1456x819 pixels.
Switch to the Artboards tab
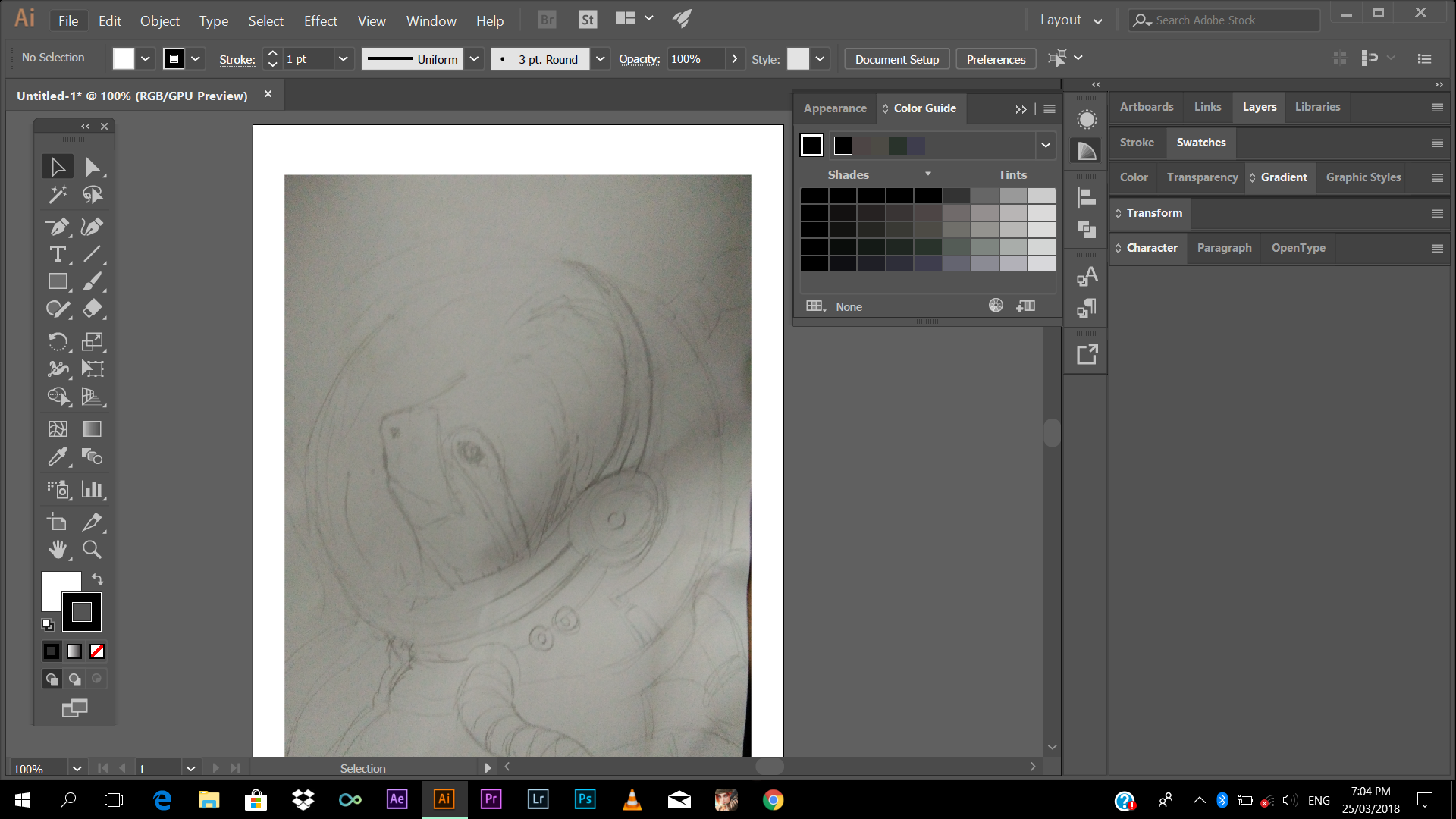[x=1147, y=107]
